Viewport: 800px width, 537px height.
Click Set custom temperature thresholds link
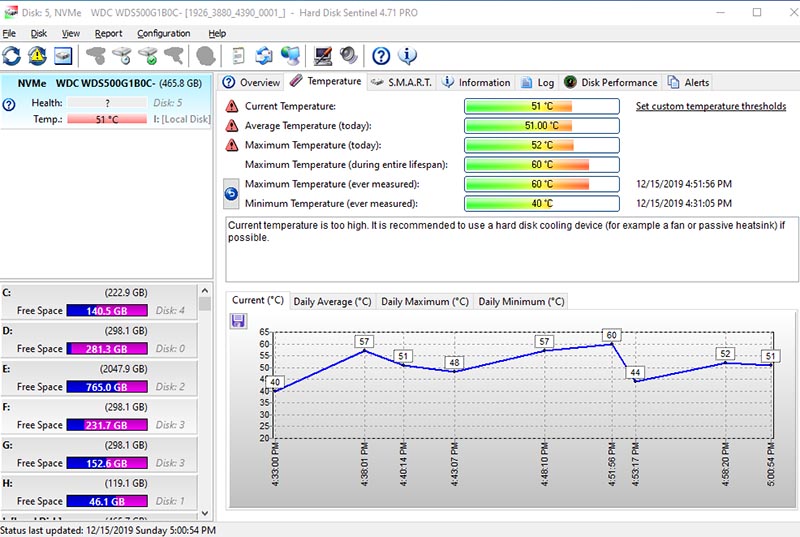point(711,106)
